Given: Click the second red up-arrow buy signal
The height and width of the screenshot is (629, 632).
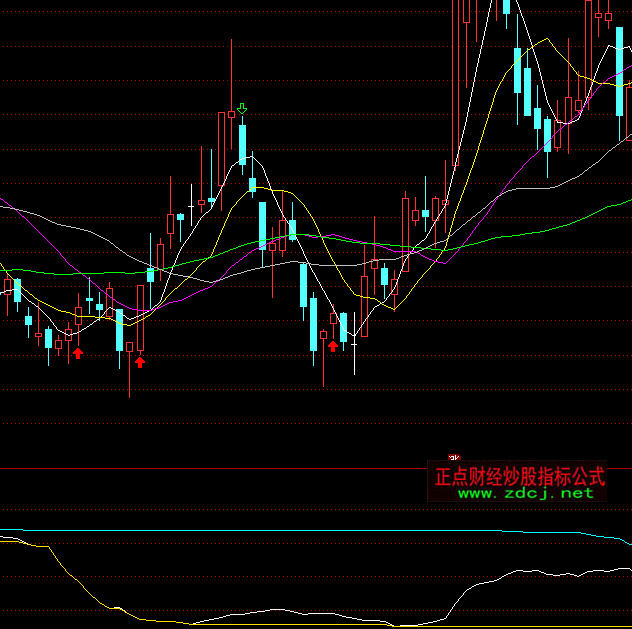Looking at the screenshot, I should click(x=140, y=361).
